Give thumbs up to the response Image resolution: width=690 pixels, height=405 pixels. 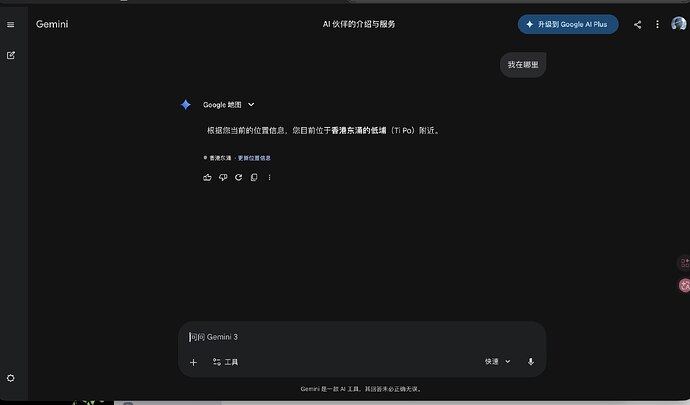click(x=207, y=177)
